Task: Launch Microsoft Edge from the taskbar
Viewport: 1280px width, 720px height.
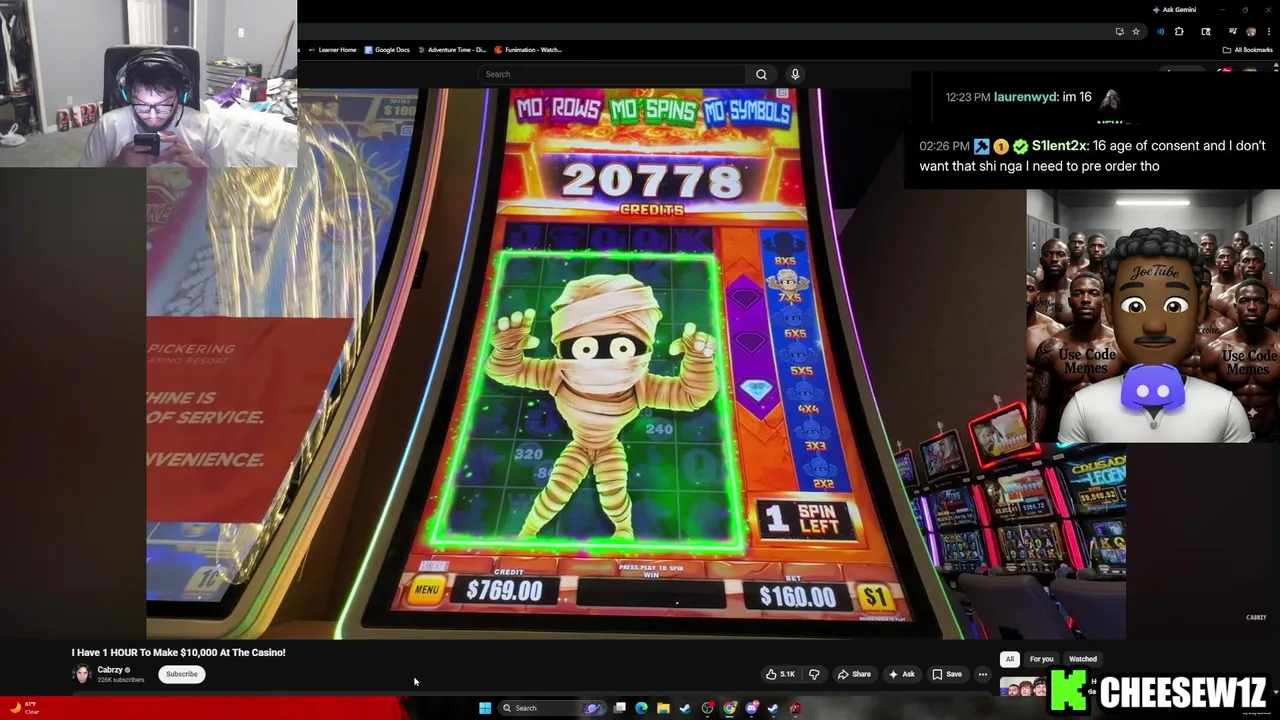Action: (x=641, y=708)
